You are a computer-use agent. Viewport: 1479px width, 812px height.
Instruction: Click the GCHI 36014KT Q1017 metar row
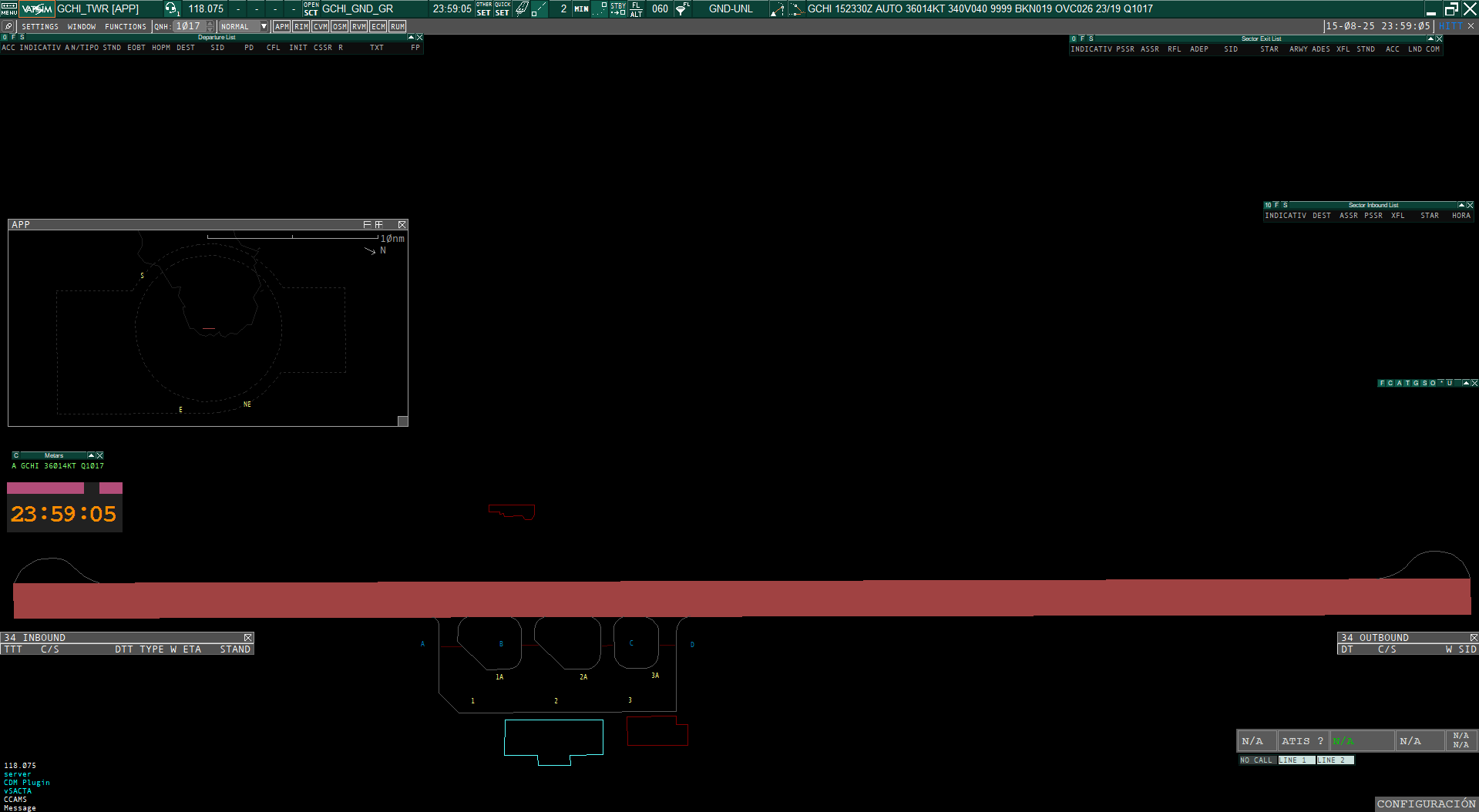point(58,466)
